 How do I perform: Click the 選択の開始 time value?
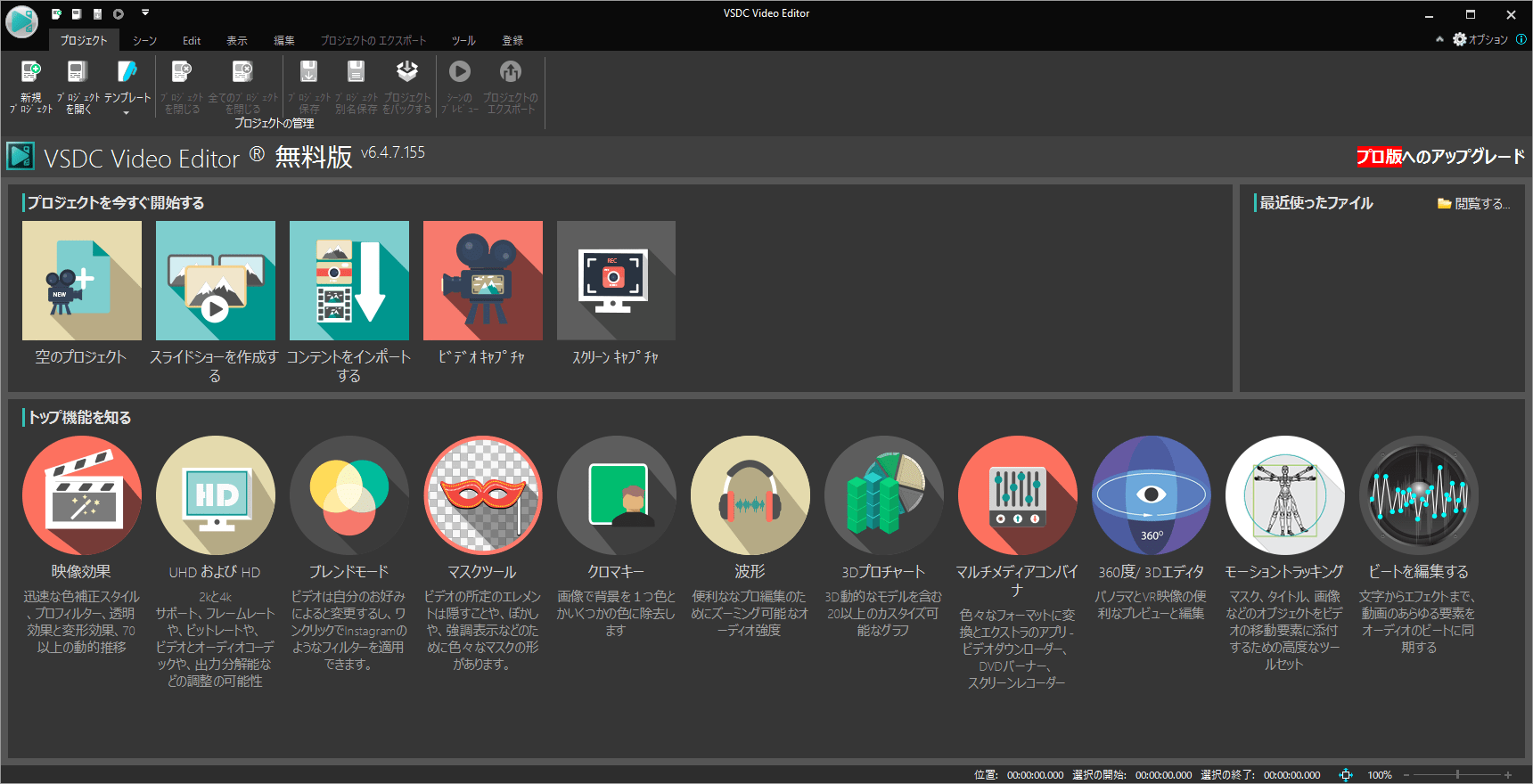(1163, 775)
